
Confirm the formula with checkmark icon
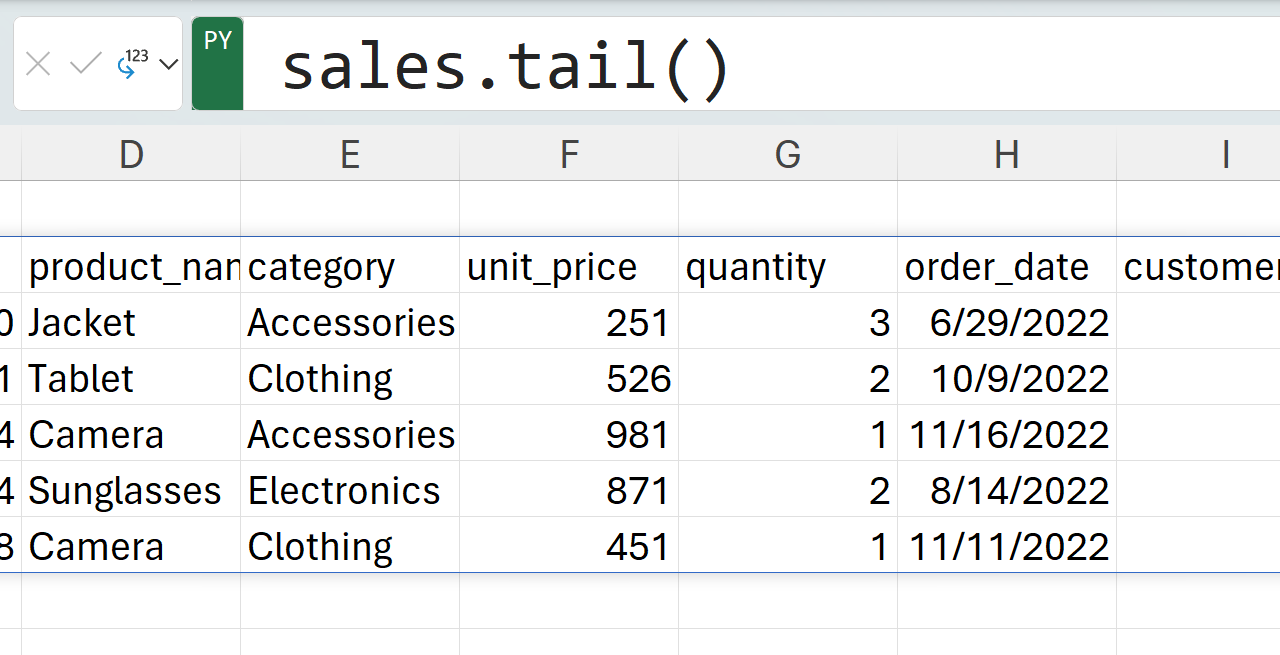86,65
